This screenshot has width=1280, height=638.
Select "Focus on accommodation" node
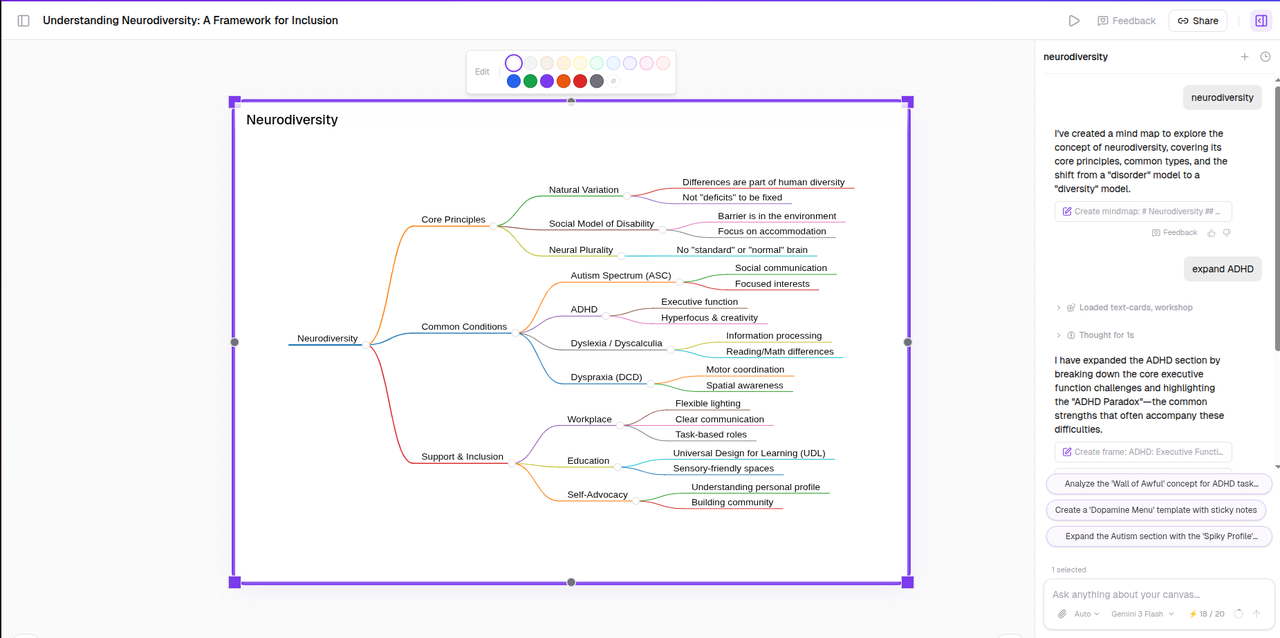[x=772, y=232]
